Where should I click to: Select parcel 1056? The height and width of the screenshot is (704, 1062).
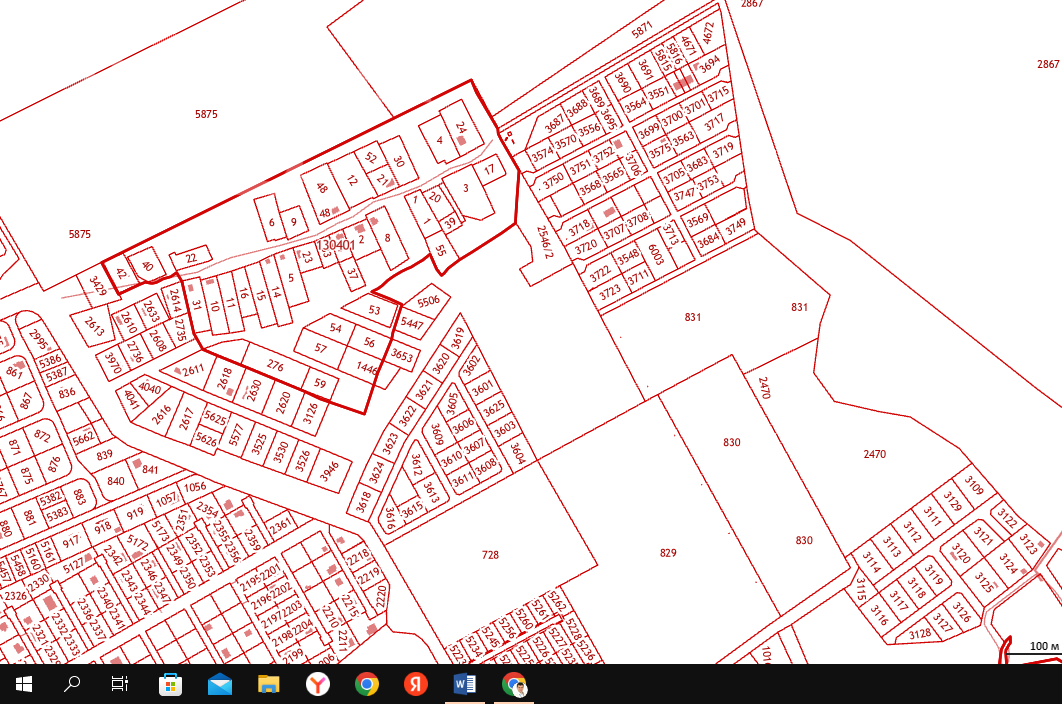(195, 486)
